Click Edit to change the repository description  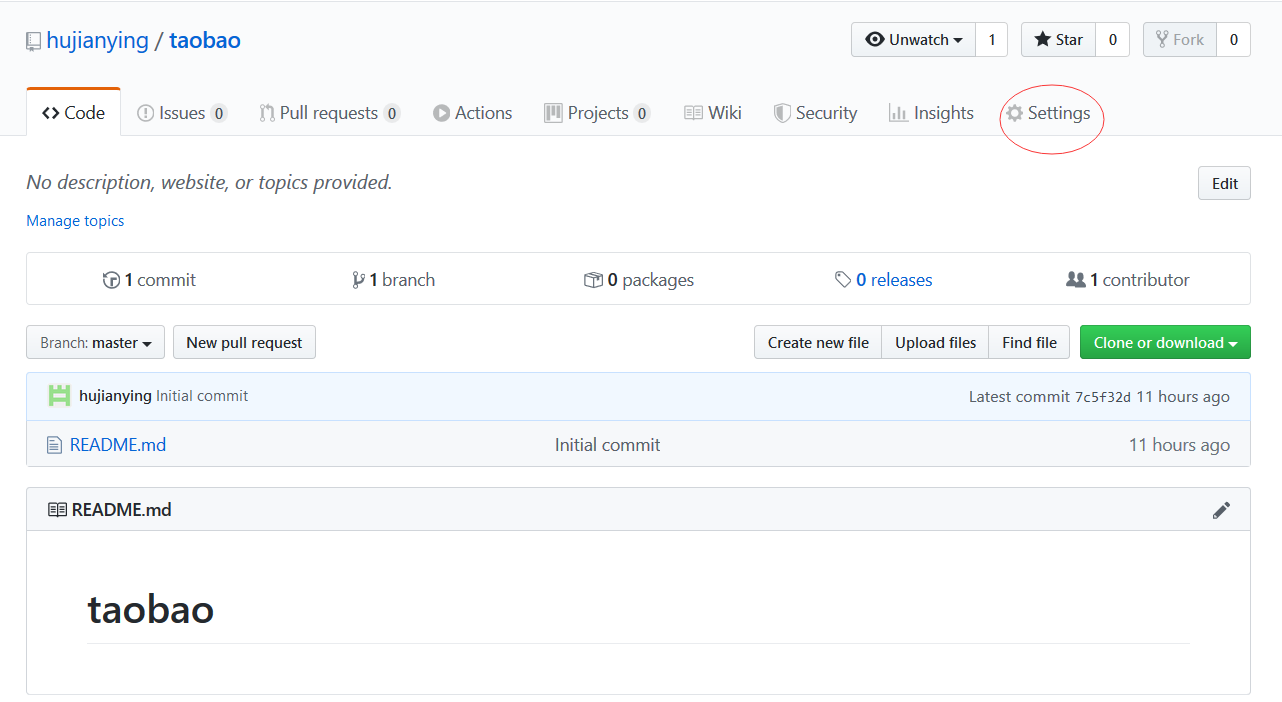(1224, 183)
